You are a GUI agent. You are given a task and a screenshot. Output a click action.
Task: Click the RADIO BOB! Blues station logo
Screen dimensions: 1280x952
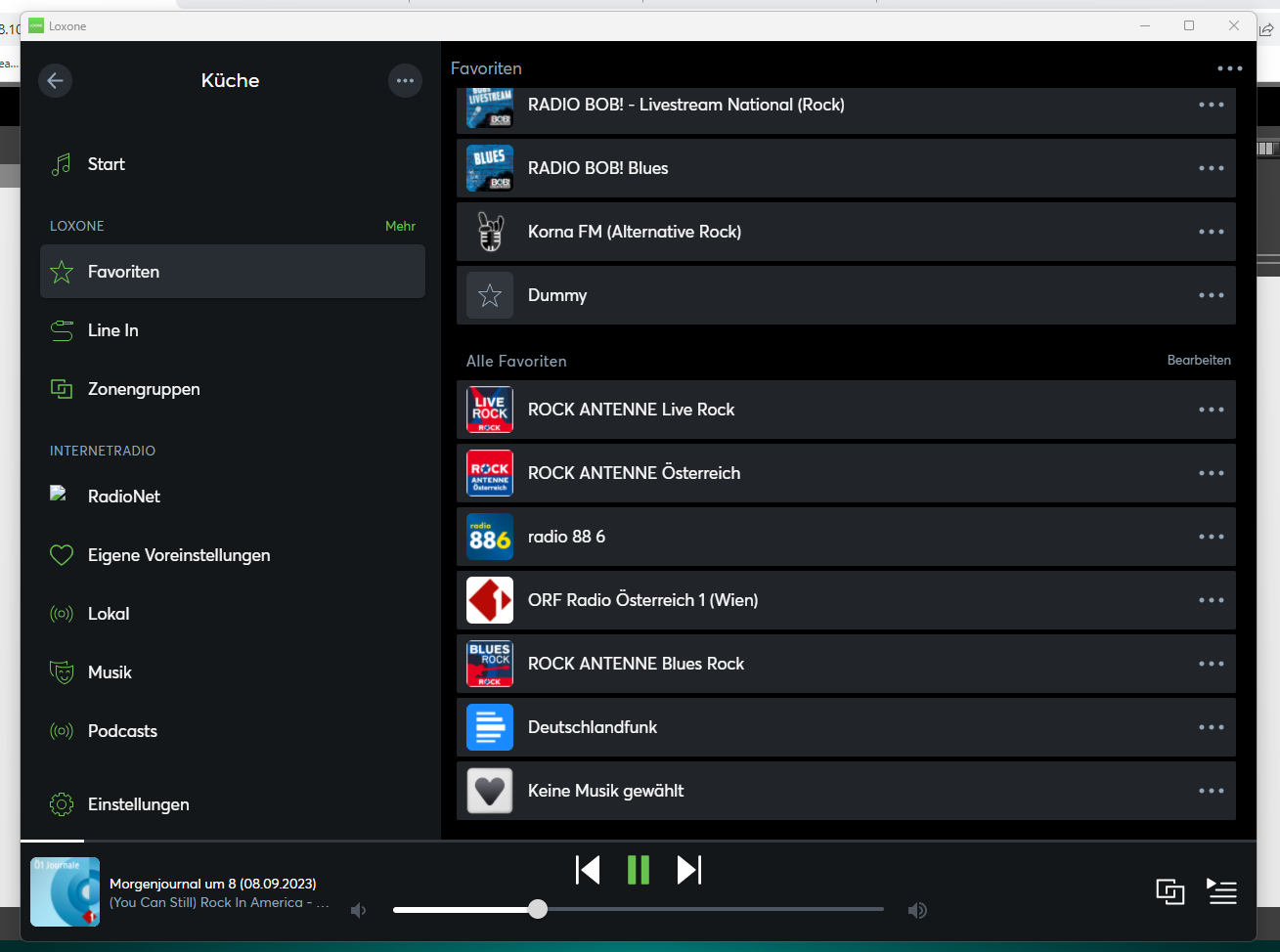click(x=490, y=168)
